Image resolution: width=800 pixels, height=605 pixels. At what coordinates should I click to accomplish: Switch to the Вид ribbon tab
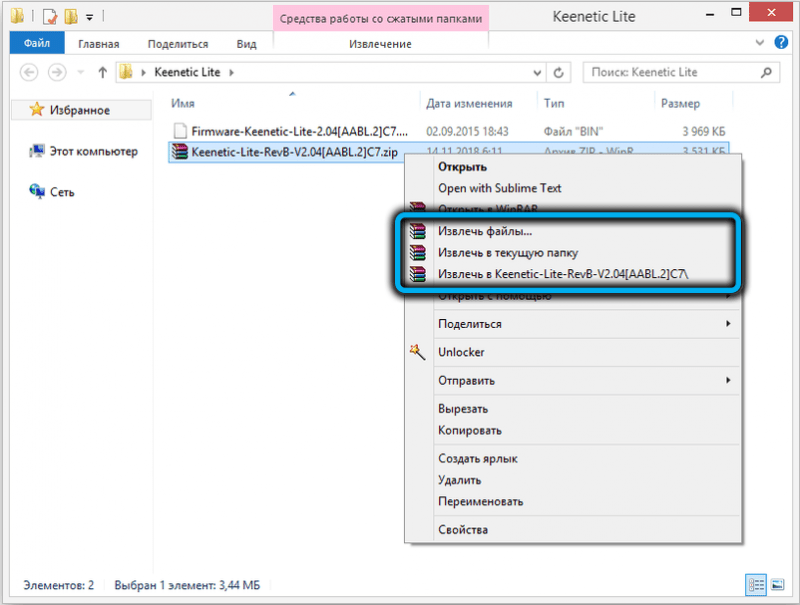coord(246,44)
